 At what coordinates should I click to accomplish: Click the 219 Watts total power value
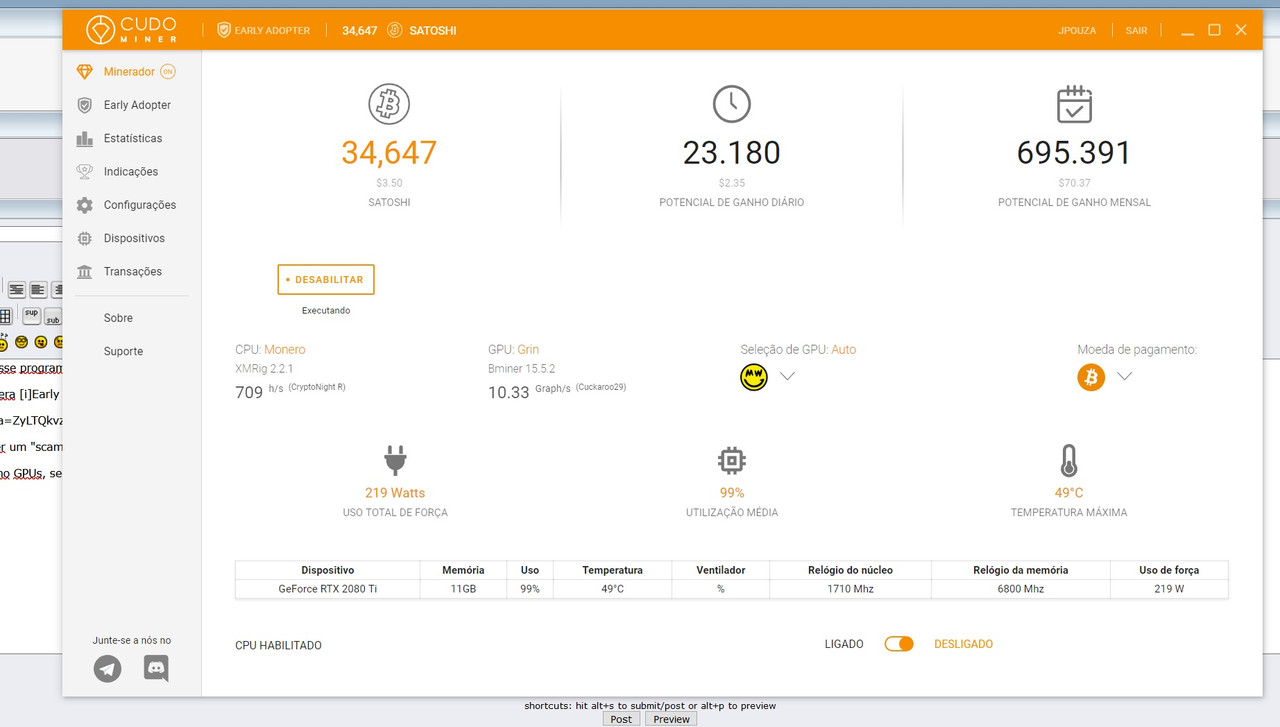coord(395,493)
